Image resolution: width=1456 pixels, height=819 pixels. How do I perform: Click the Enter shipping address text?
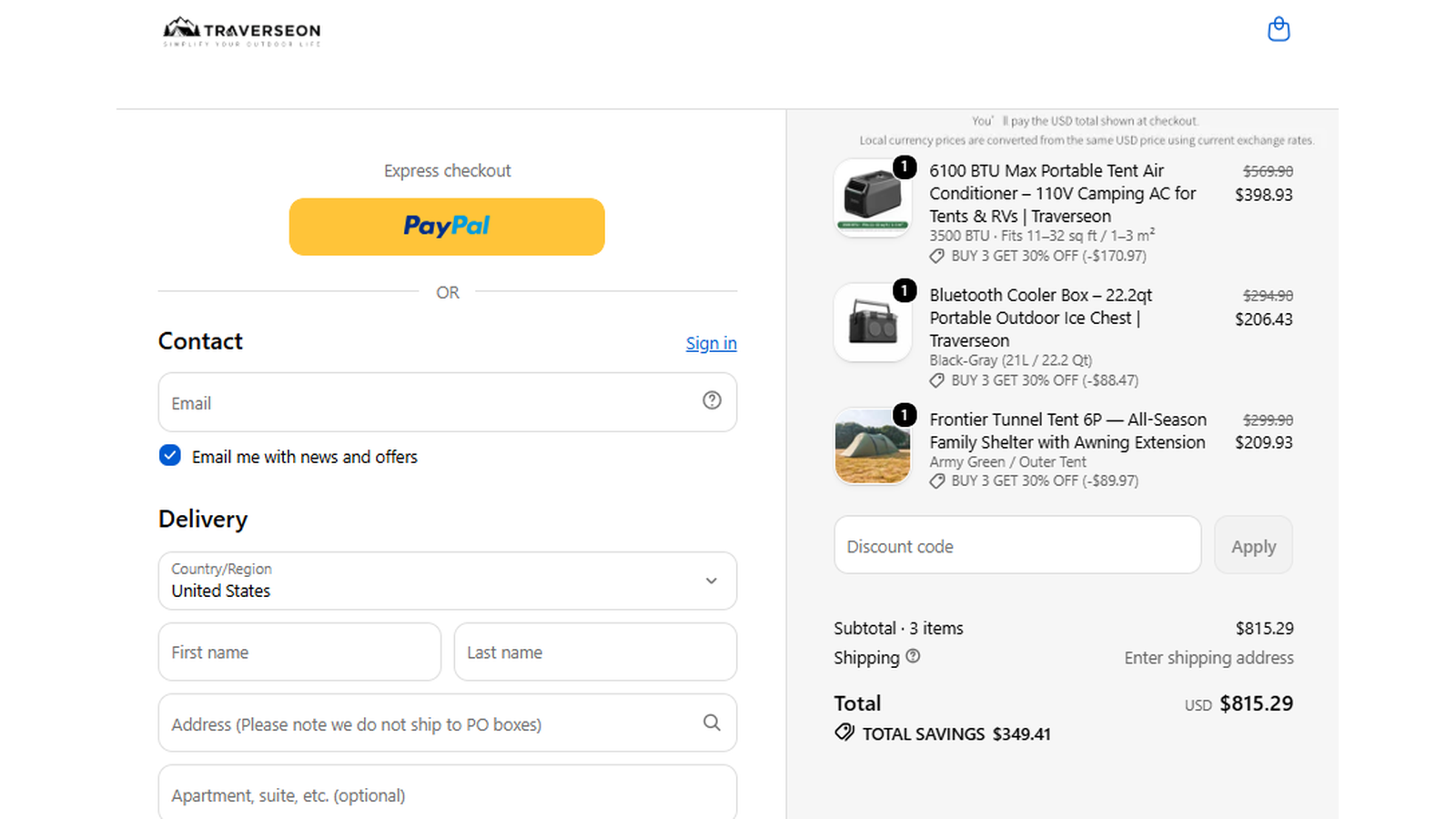1208,657
